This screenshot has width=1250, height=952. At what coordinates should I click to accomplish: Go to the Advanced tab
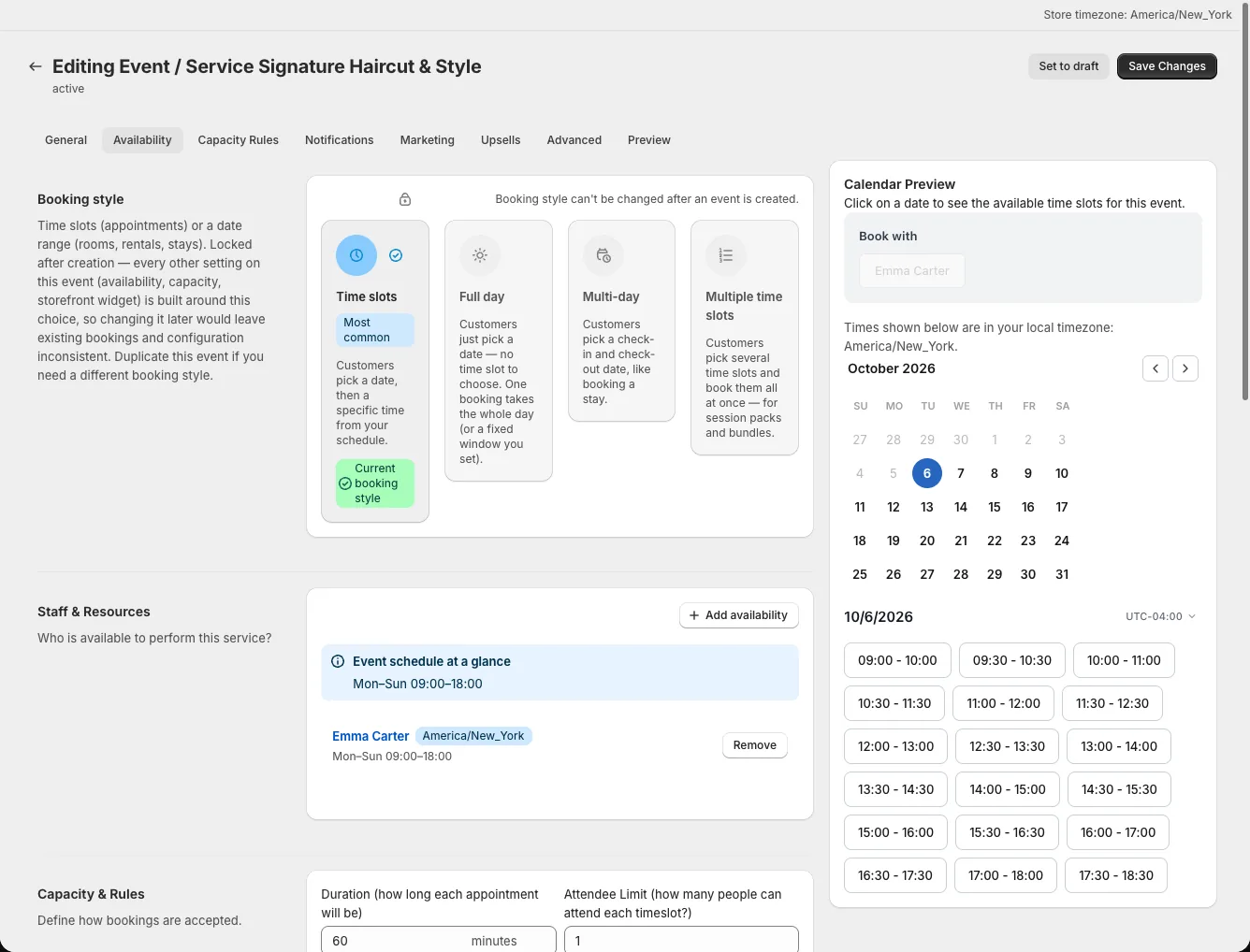(x=574, y=140)
